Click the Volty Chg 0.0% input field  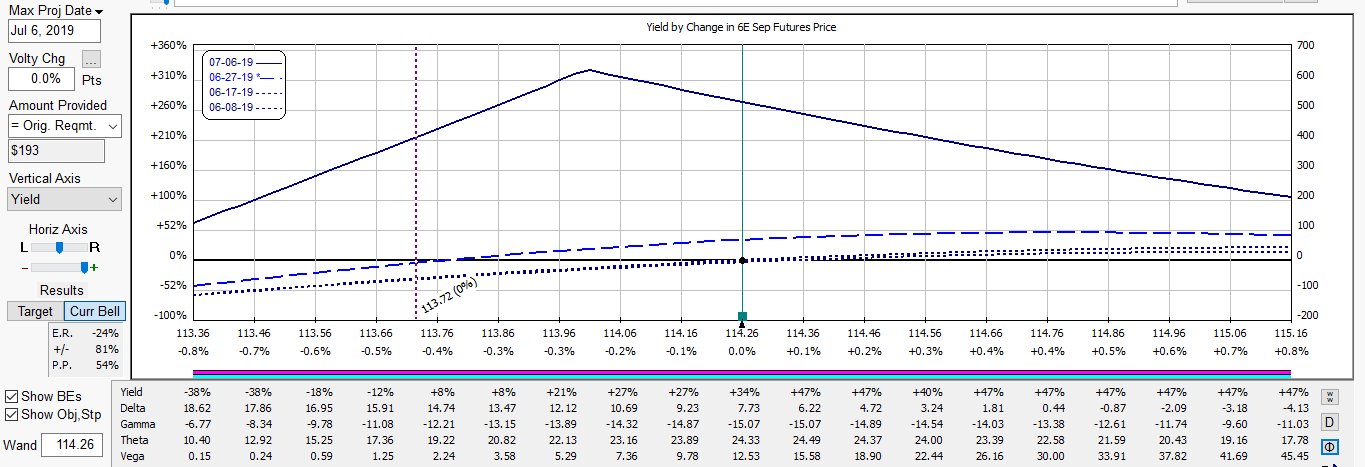click(x=41, y=78)
